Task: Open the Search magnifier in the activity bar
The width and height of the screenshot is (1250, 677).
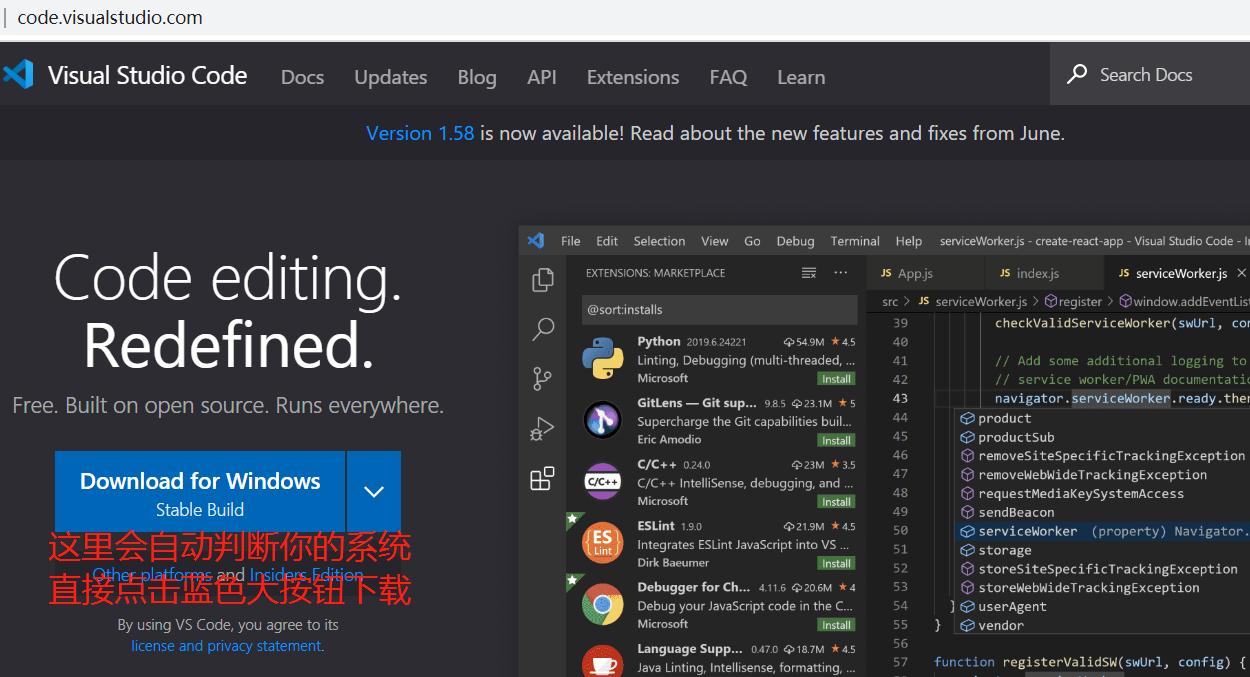Action: pyautogui.click(x=543, y=329)
